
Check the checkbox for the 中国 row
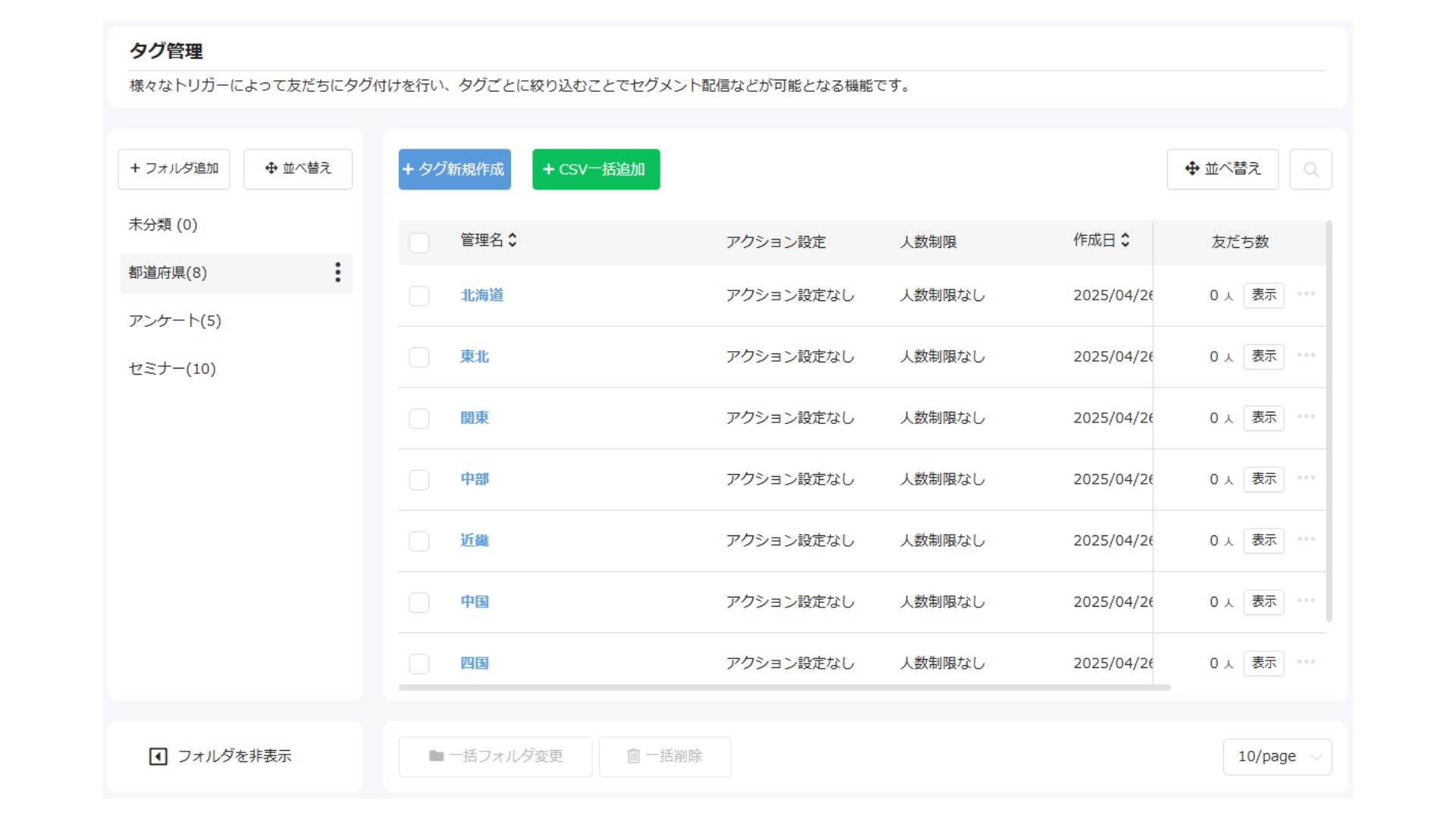[x=419, y=602]
